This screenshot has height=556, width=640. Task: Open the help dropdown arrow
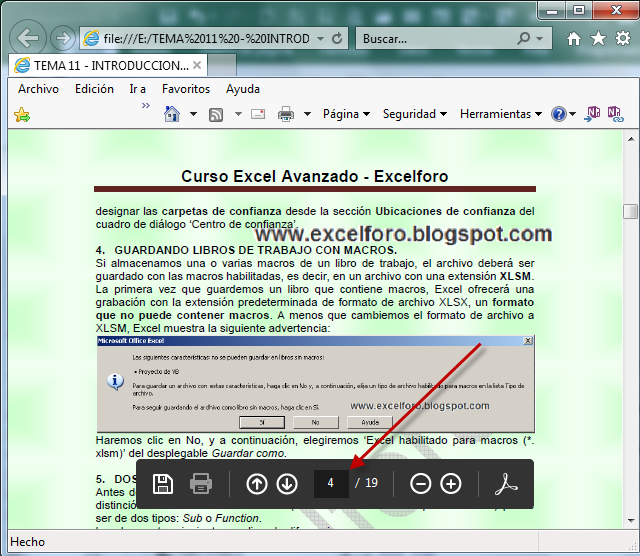[x=572, y=114]
